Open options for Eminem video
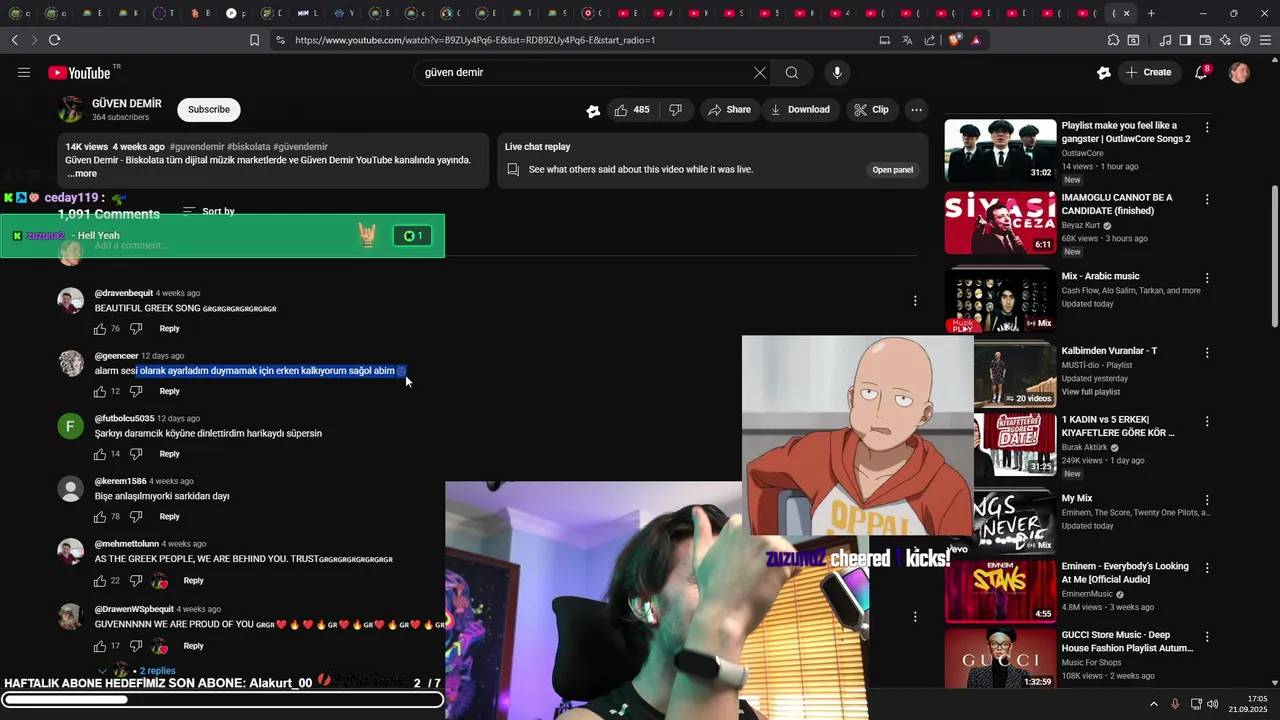This screenshot has height=720, width=1280. (x=1207, y=568)
